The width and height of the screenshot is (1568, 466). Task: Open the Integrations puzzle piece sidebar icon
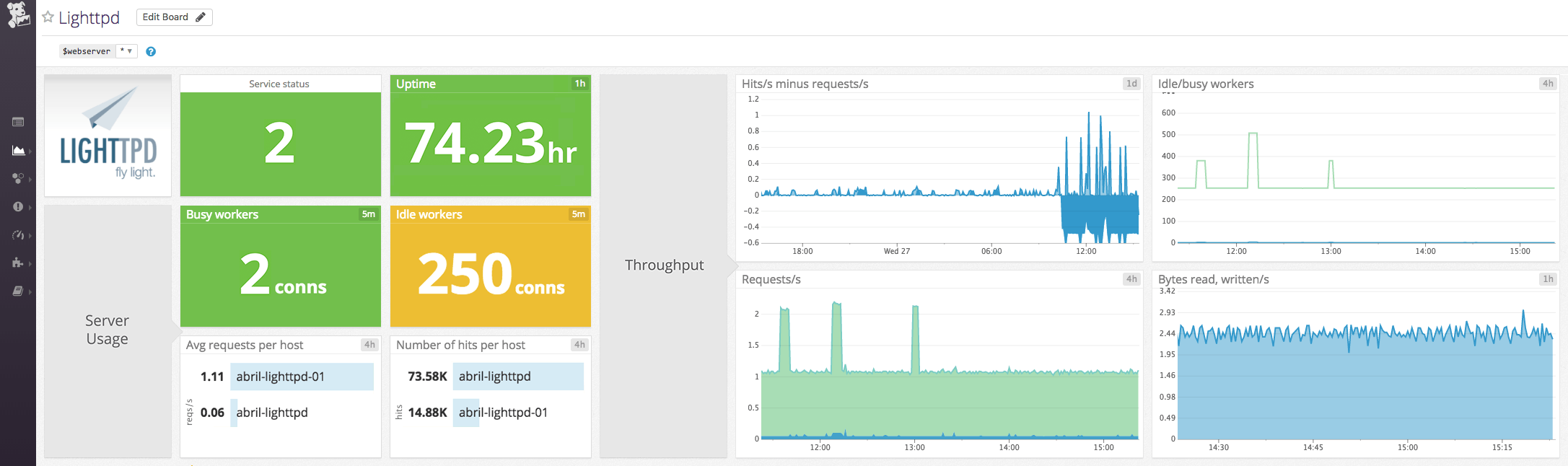18,263
